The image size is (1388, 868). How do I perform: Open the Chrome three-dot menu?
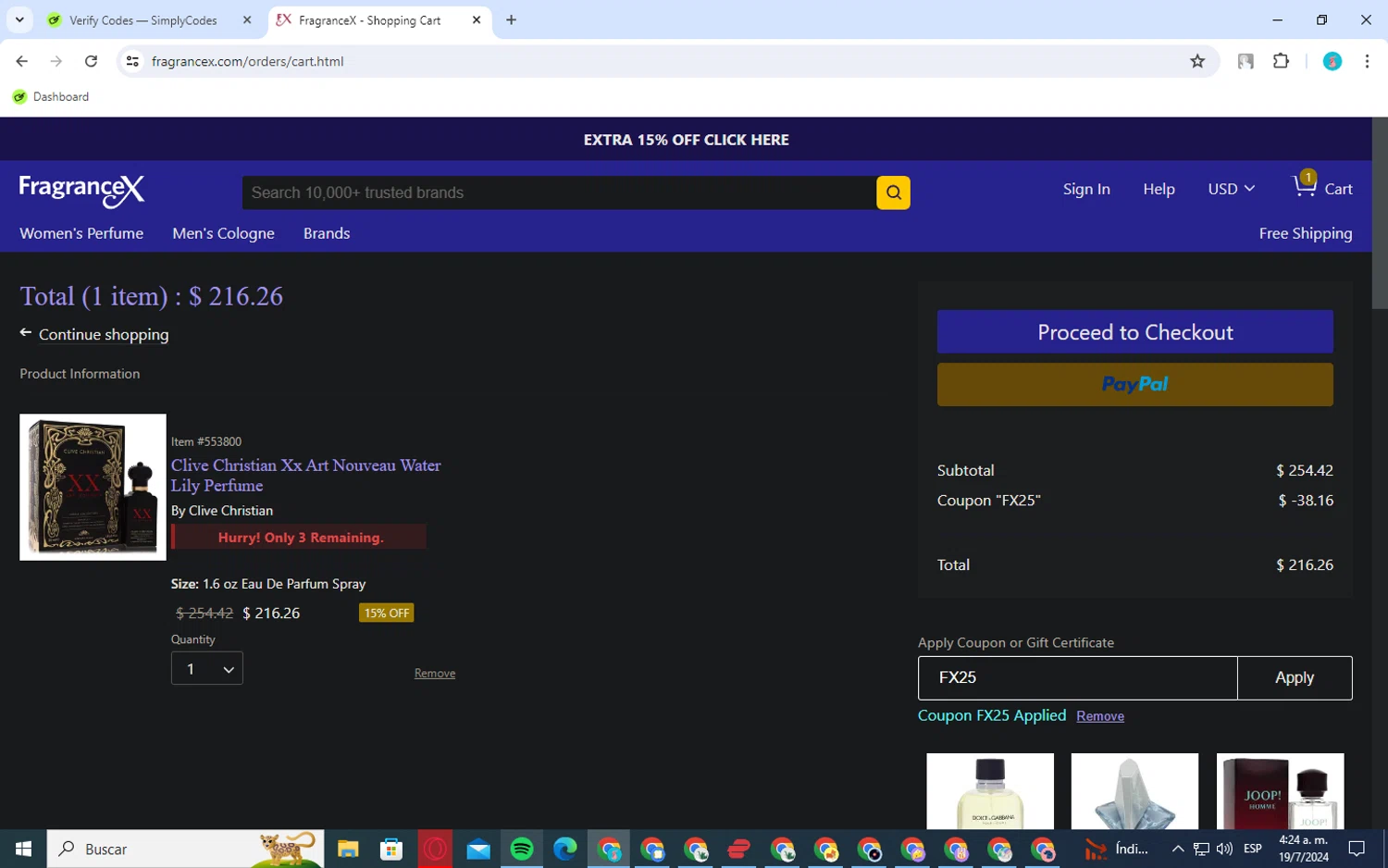1367,61
